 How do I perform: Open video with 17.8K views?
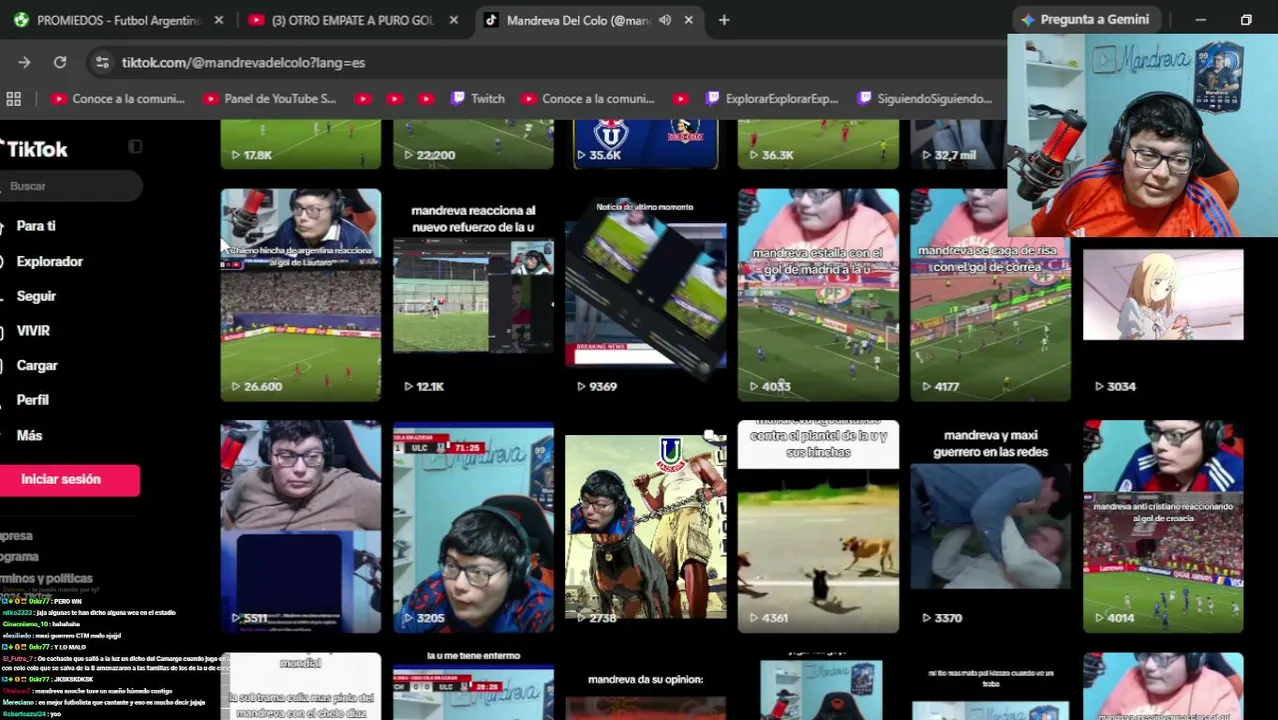(x=301, y=144)
